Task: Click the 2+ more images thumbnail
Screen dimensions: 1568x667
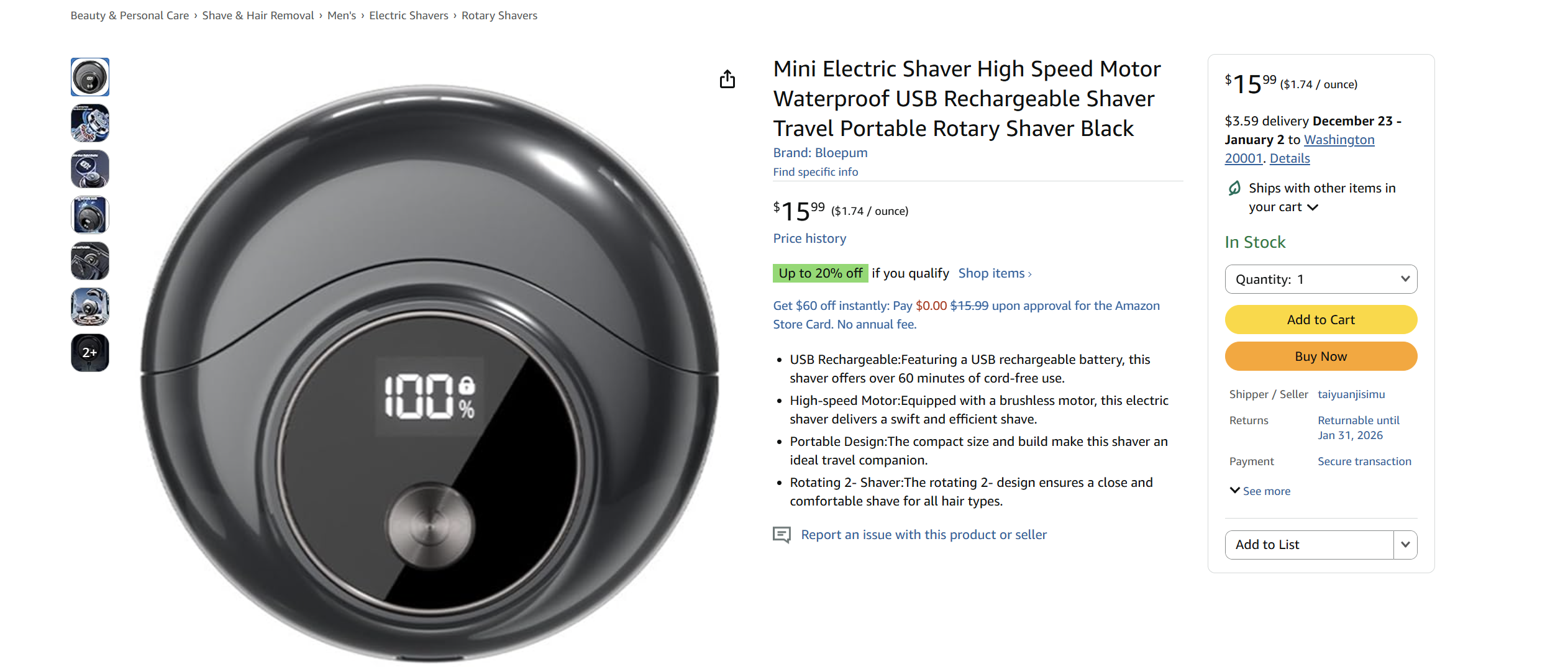Action: coord(89,352)
